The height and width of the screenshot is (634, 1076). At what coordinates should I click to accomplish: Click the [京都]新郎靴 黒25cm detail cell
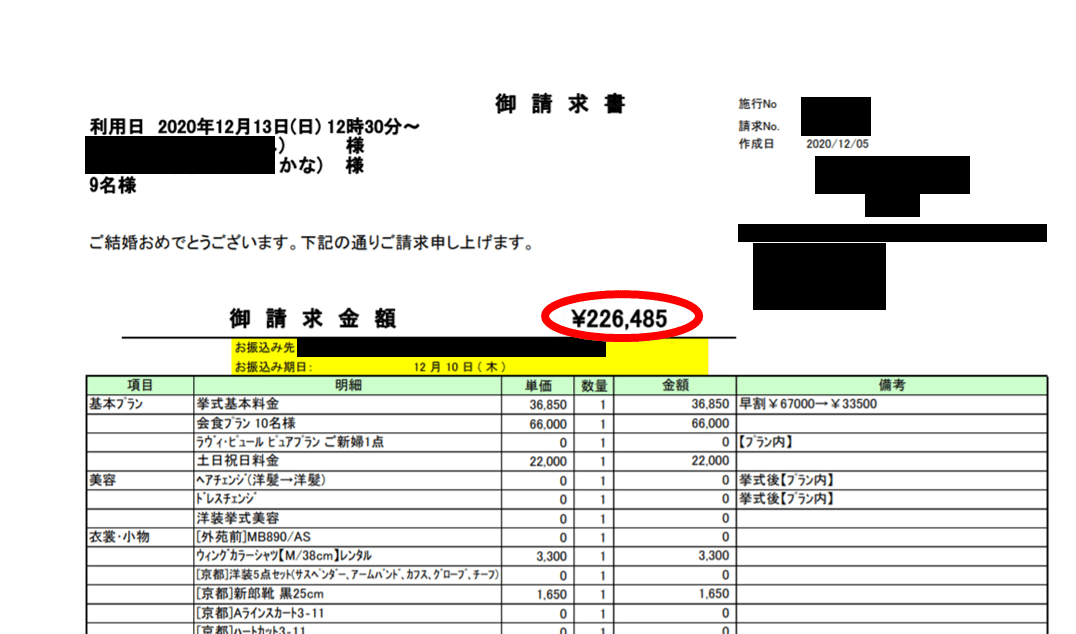click(348, 594)
